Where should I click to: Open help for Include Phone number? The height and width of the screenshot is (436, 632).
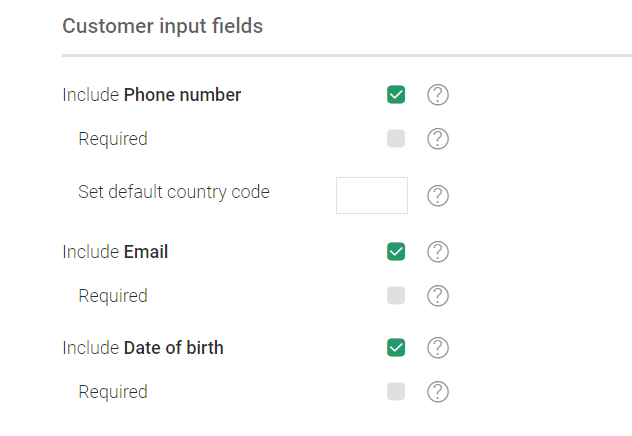438,95
